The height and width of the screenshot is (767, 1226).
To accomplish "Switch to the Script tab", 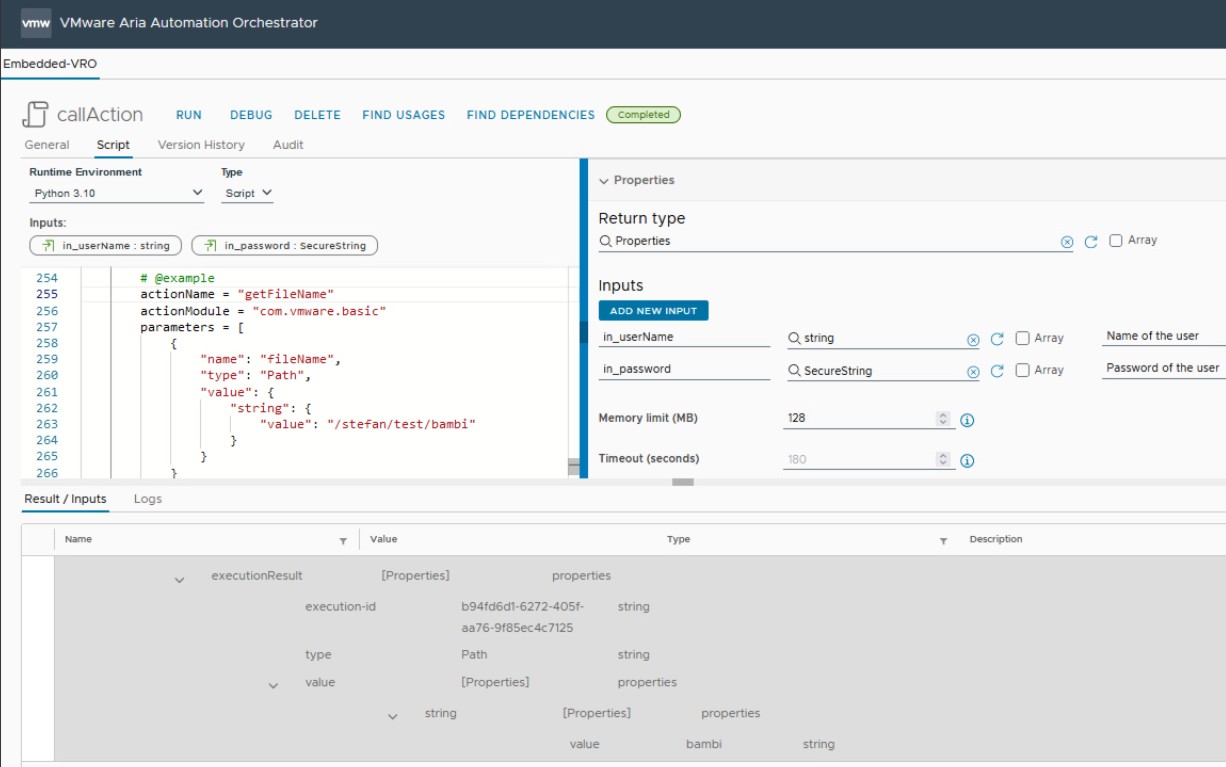I will click(x=113, y=145).
